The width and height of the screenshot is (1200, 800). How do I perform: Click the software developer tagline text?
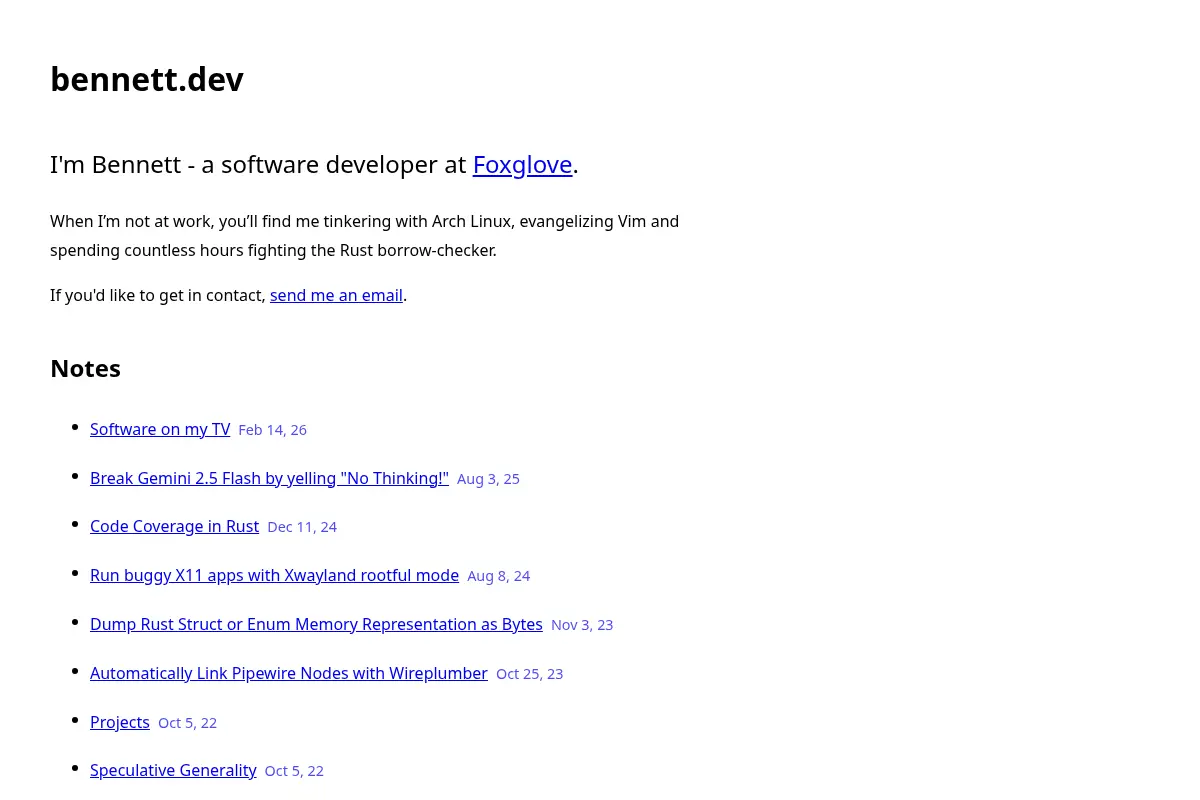point(314,164)
